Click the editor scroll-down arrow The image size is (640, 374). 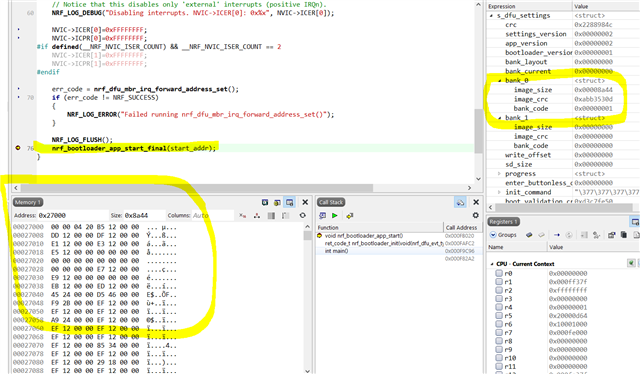point(478,179)
